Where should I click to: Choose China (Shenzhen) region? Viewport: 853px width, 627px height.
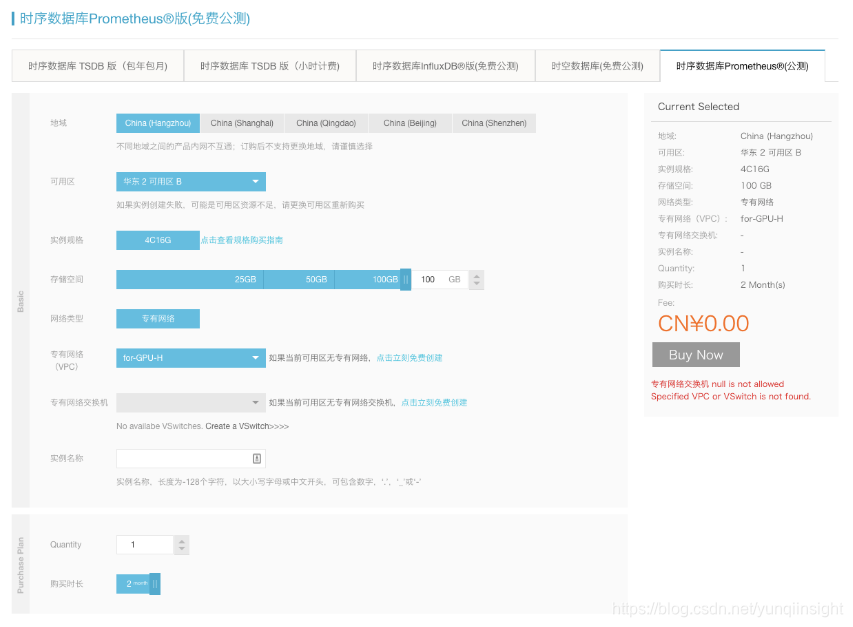494,123
